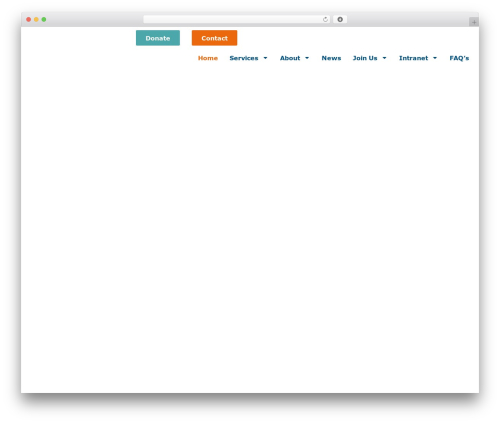Open the downloads icon beside address bar

coord(340,19)
